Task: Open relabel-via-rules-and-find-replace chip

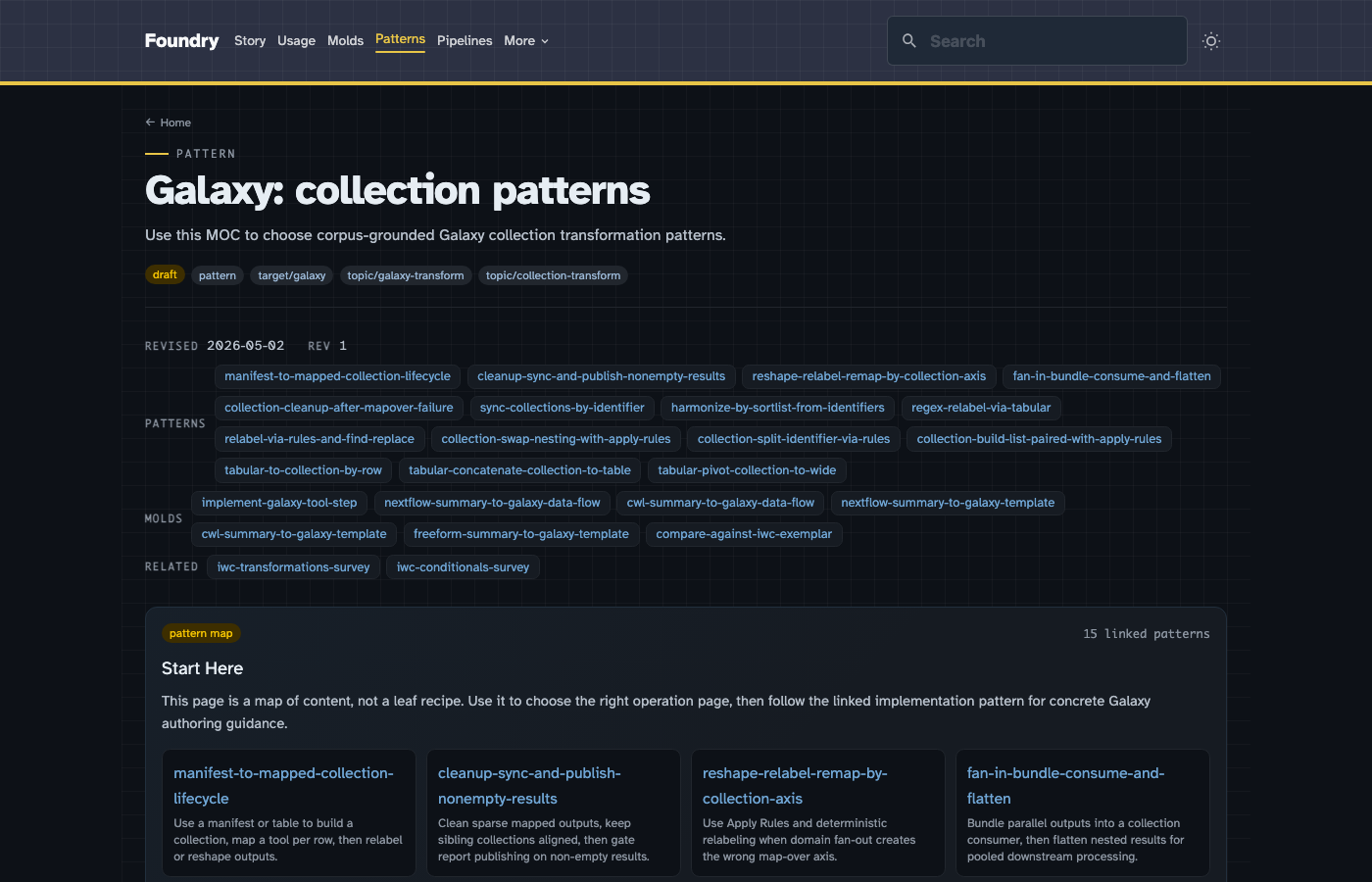Action: click(319, 439)
